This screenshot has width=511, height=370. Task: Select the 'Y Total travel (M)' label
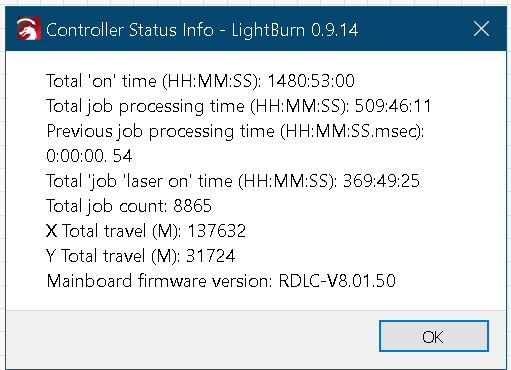pos(113,256)
